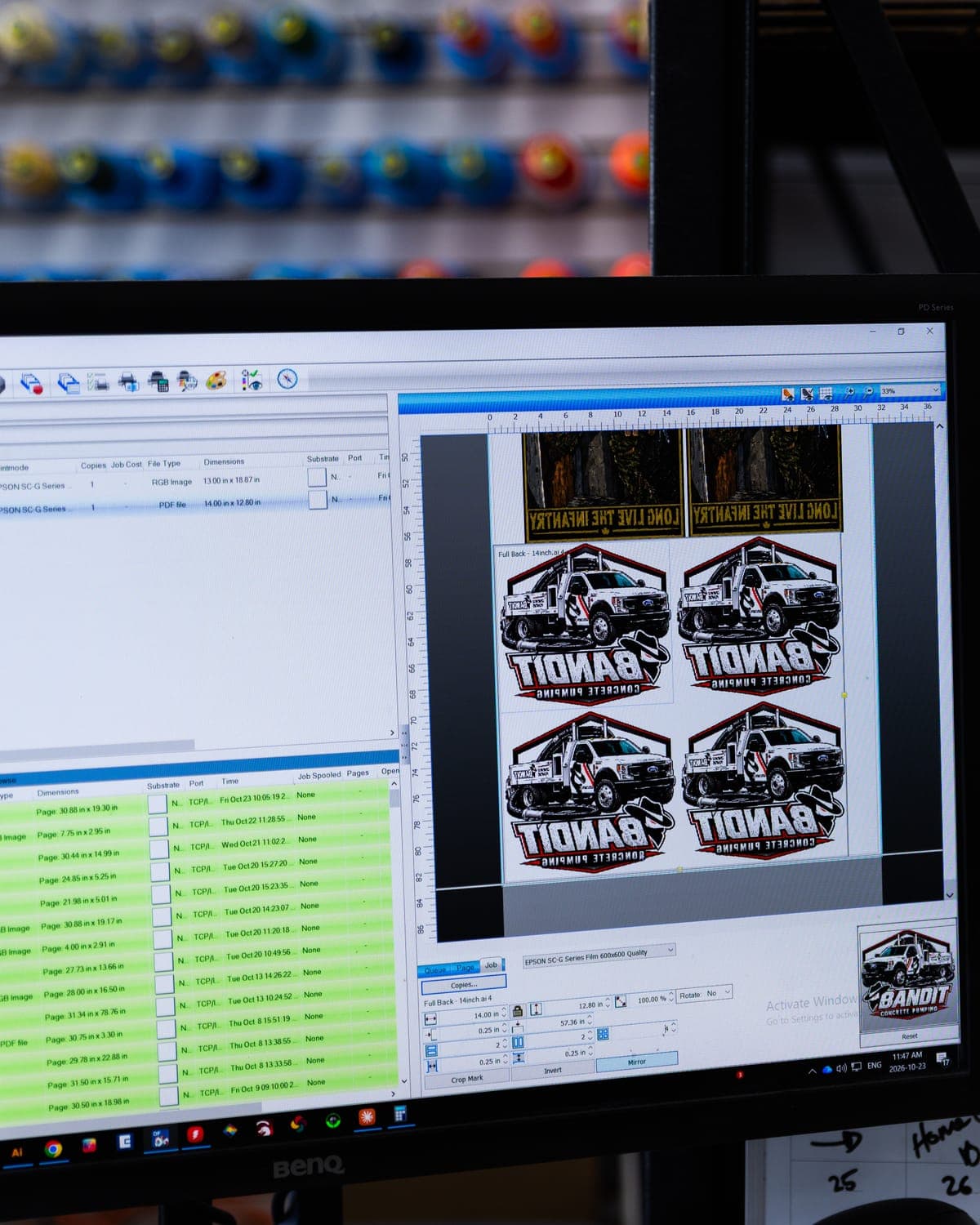Viewport: 980px width, 1225px height.
Task: Click the checklist printer icon
Action: point(98,381)
